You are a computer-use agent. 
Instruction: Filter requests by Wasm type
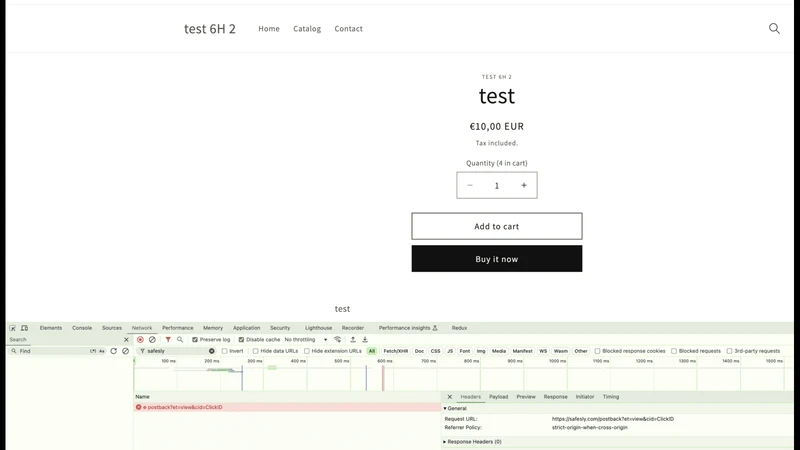pyautogui.click(x=561, y=351)
